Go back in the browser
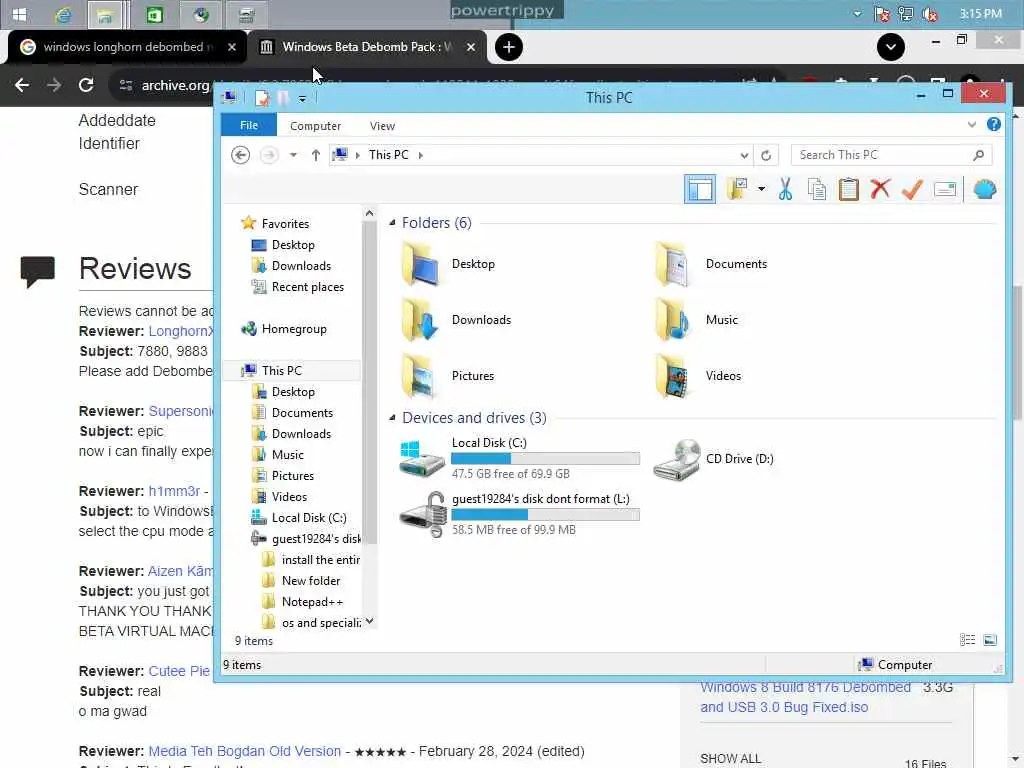Viewport: 1024px width, 768px height. [22, 85]
